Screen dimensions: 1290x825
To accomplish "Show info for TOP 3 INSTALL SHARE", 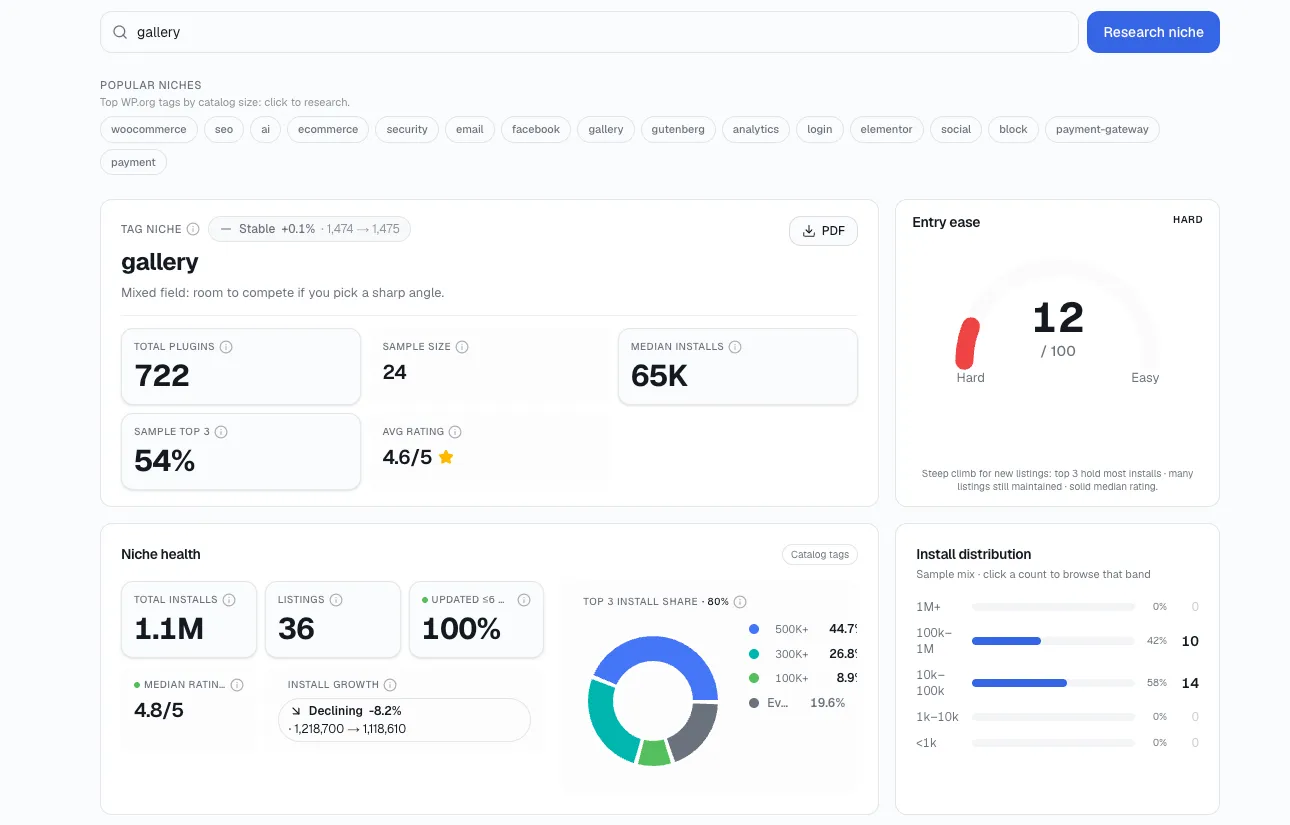I will click(x=740, y=602).
